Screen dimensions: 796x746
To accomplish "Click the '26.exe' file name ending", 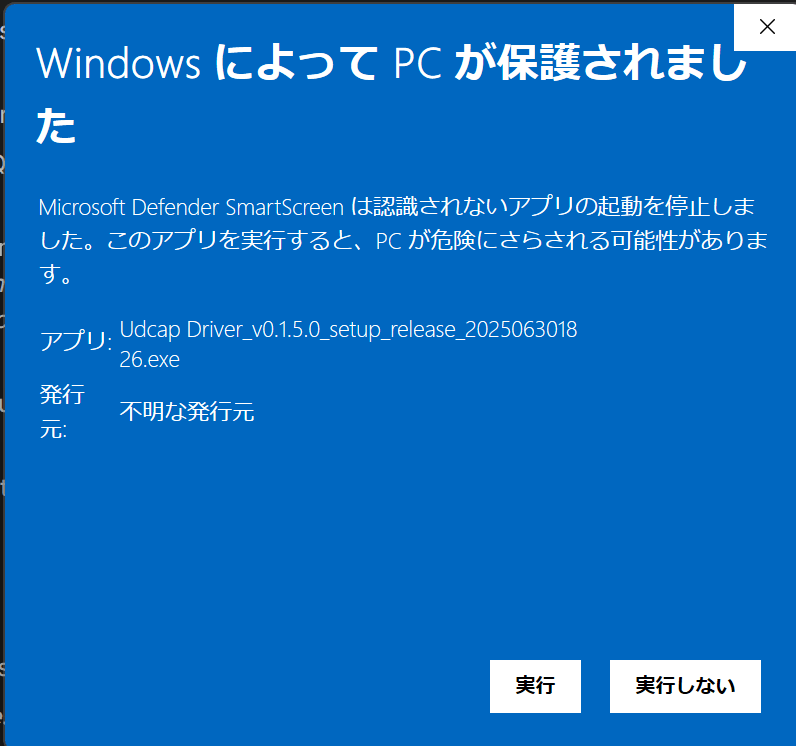I will pyautogui.click(x=150, y=360).
